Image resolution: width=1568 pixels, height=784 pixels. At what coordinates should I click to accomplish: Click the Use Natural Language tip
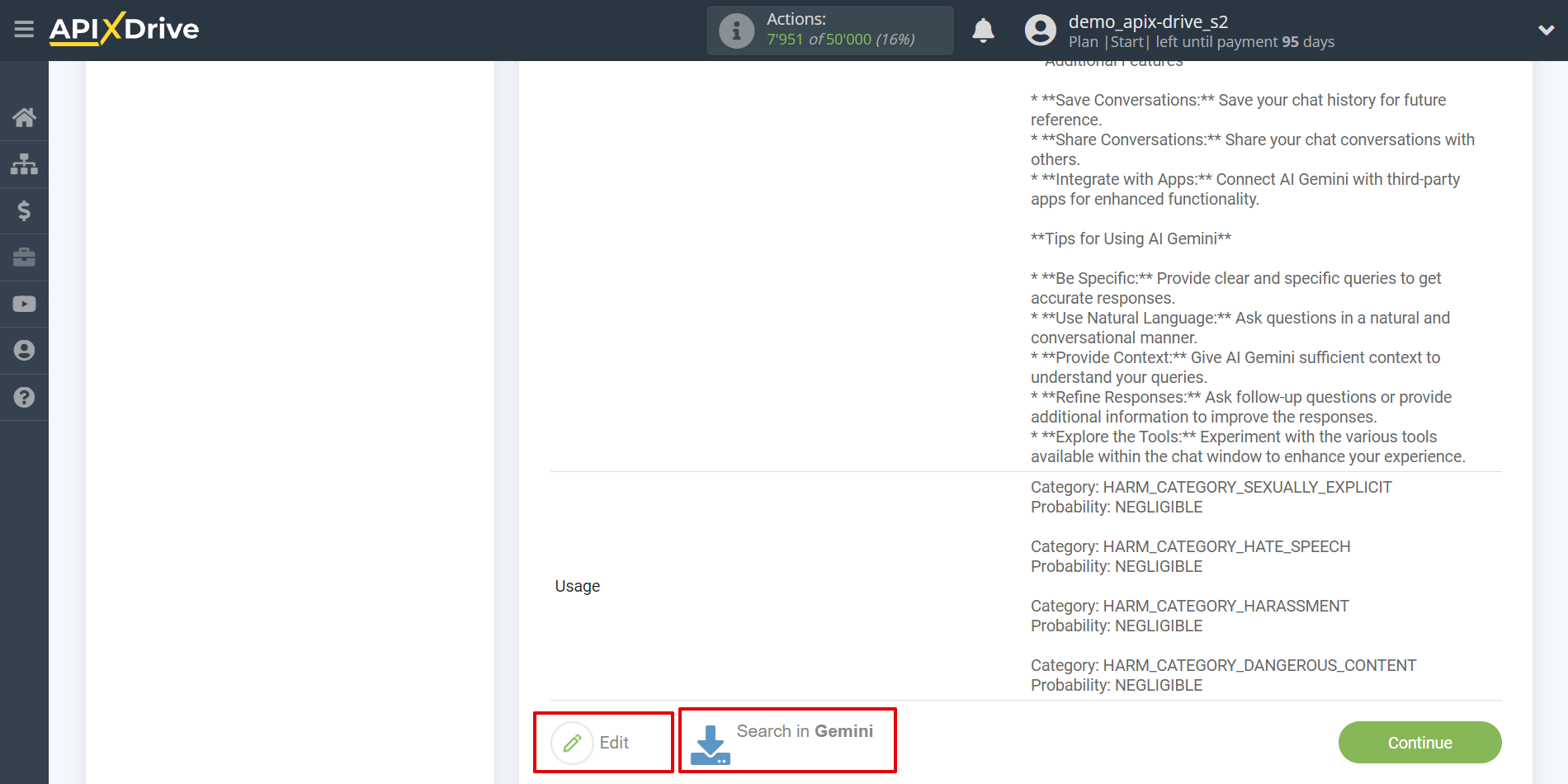(1240, 328)
